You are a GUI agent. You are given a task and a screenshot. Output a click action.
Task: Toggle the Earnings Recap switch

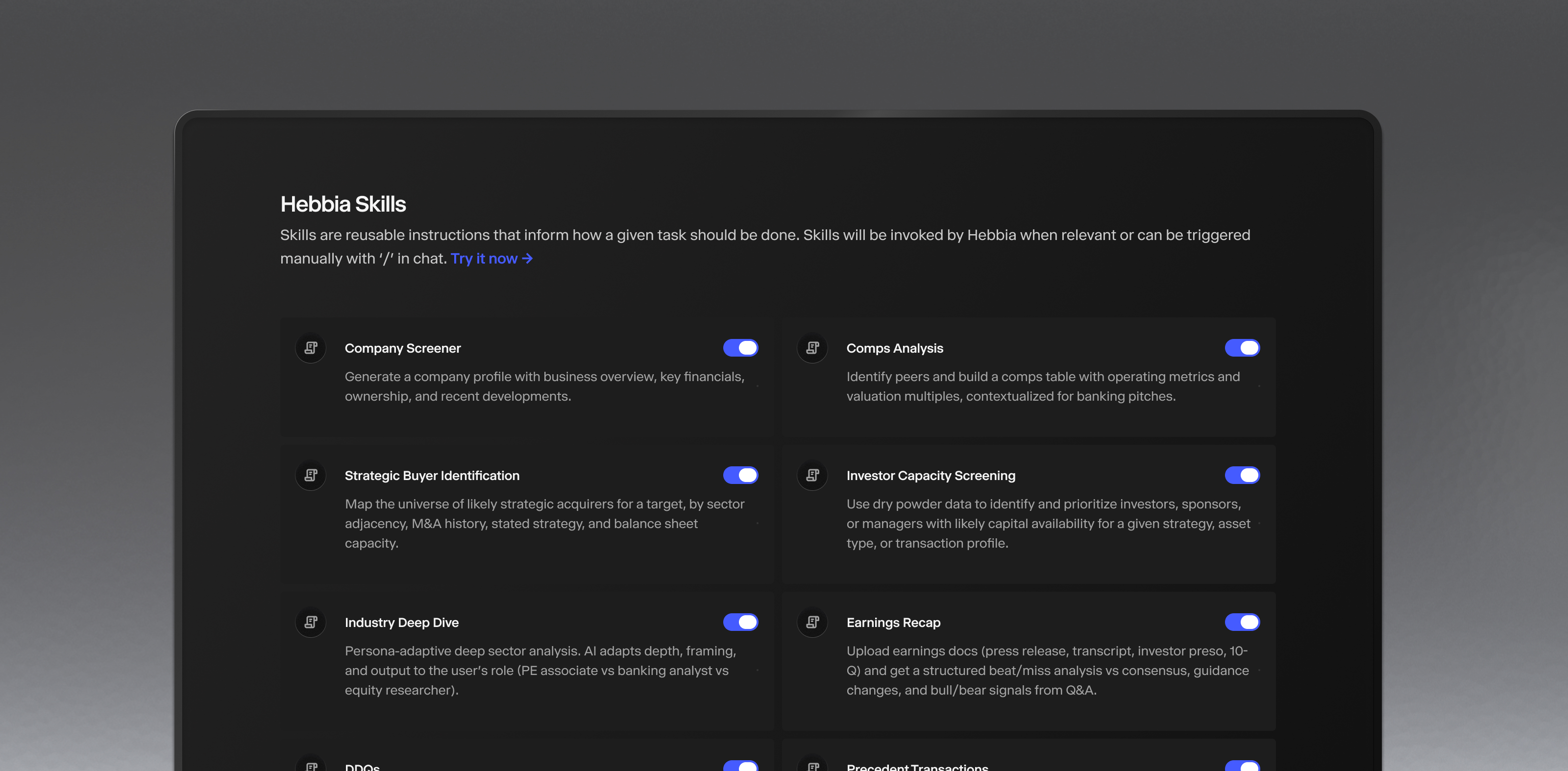coord(1242,622)
